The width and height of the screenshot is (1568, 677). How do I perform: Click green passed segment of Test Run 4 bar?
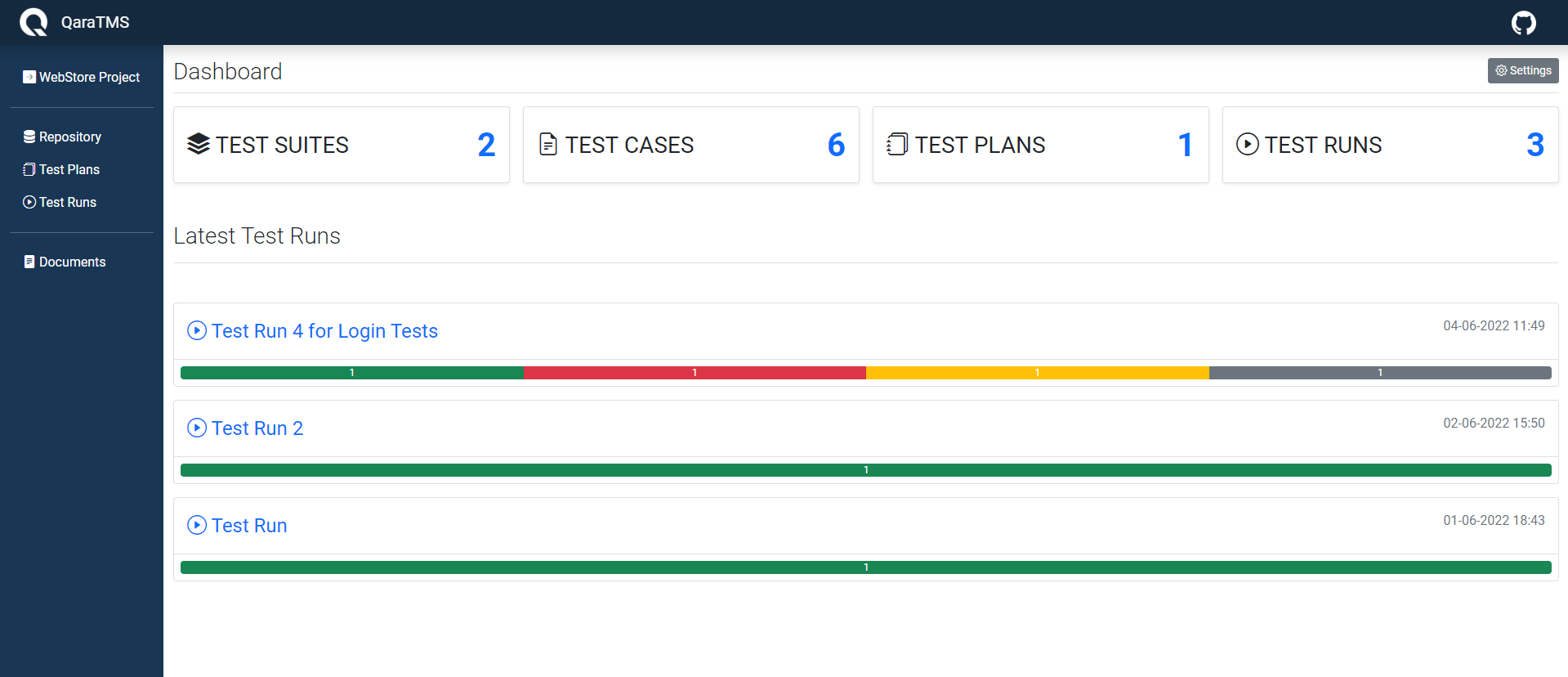point(352,373)
